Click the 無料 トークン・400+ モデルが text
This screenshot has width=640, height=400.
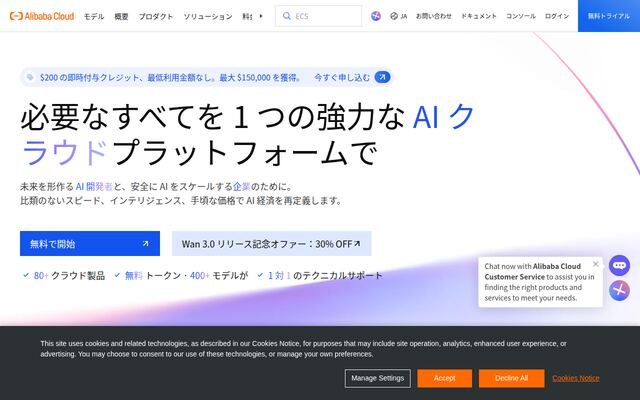tap(186, 276)
